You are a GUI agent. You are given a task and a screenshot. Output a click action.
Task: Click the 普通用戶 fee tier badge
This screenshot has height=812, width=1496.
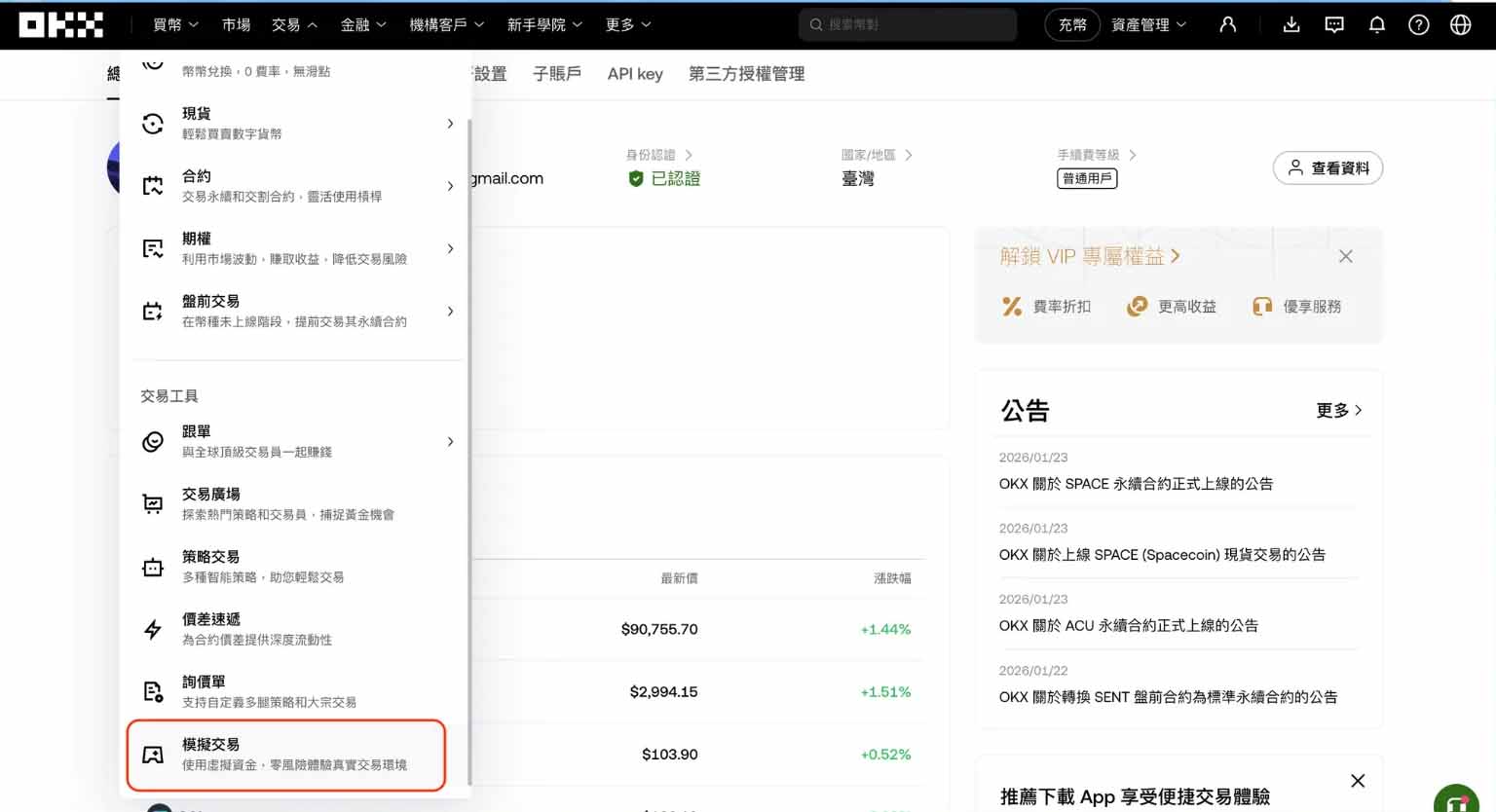[x=1087, y=178]
